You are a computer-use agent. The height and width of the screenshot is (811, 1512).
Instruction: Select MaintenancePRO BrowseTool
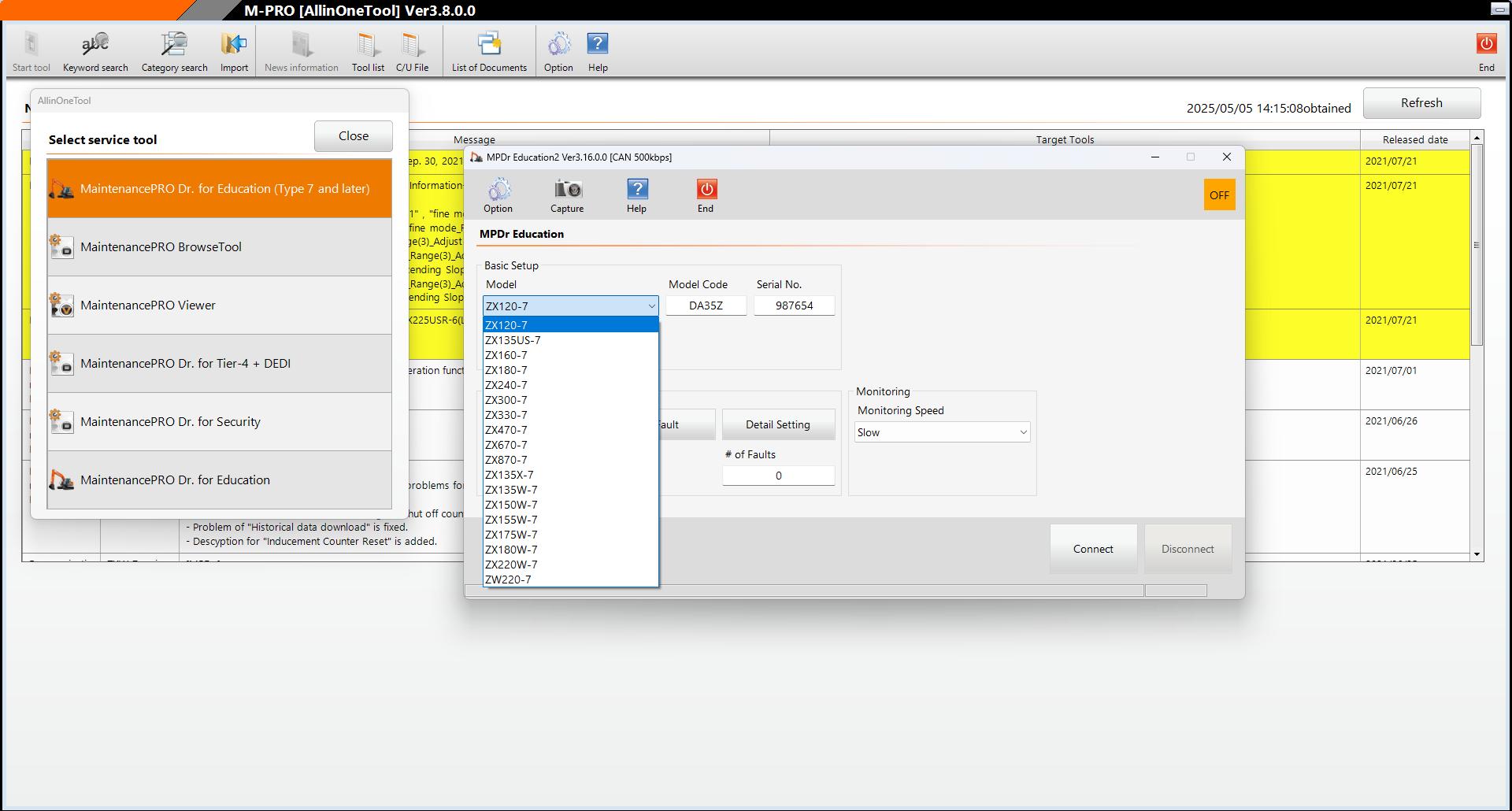click(x=220, y=247)
